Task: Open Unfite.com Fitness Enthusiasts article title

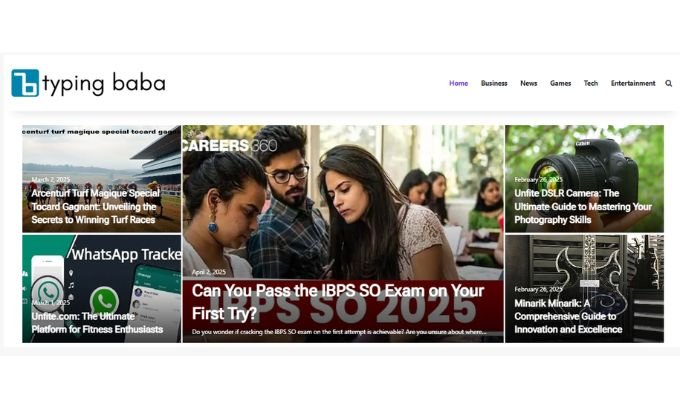Action: [97, 323]
